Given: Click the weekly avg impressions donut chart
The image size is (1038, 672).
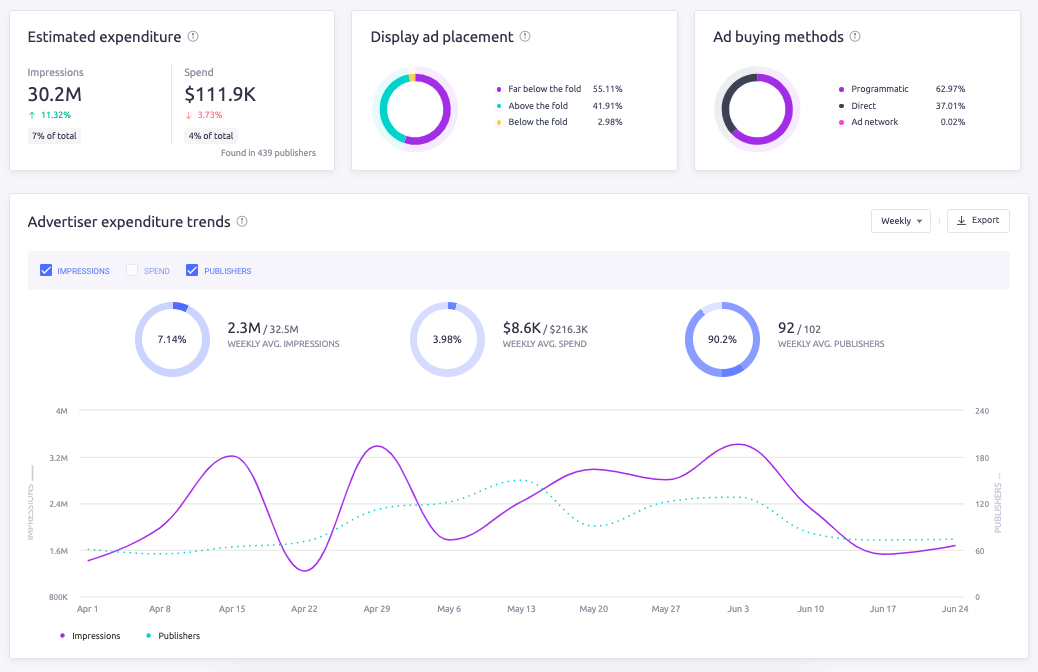Looking at the screenshot, I should pyautogui.click(x=172, y=339).
